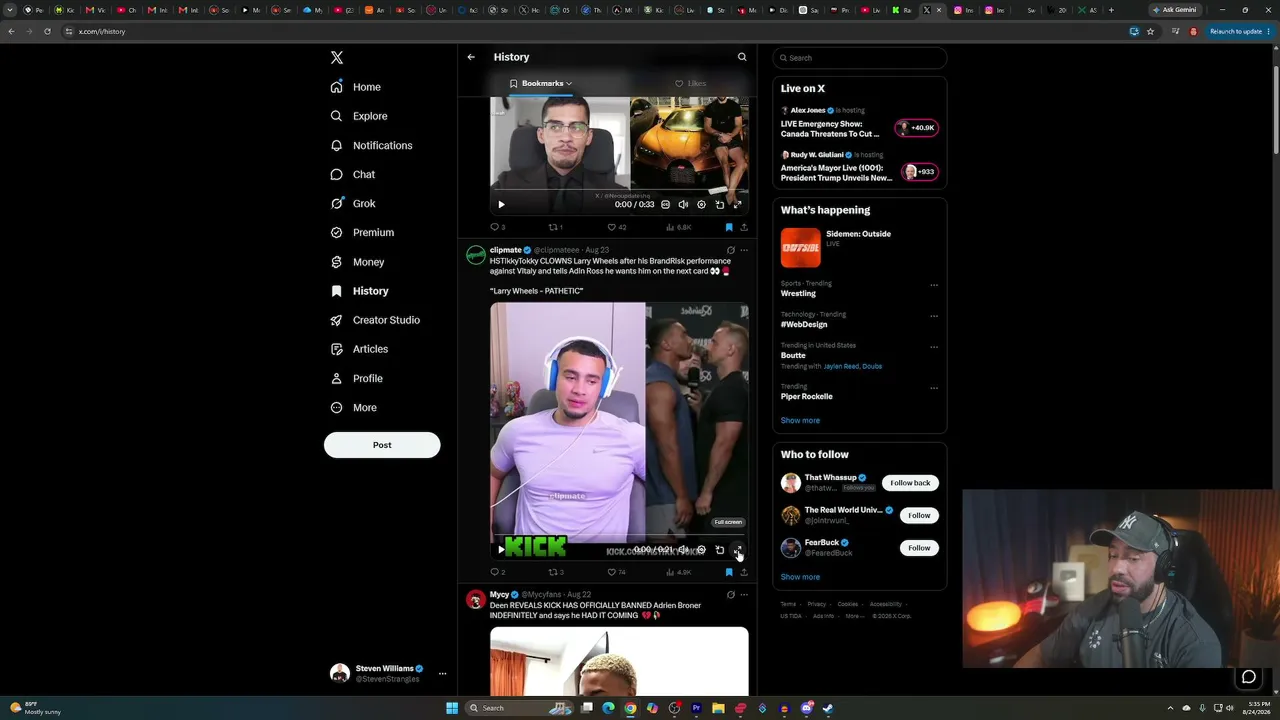Image resolution: width=1280 pixels, height=720 pixels.
Task: Like the clipmate post with 74 likes
Action: 616,572
